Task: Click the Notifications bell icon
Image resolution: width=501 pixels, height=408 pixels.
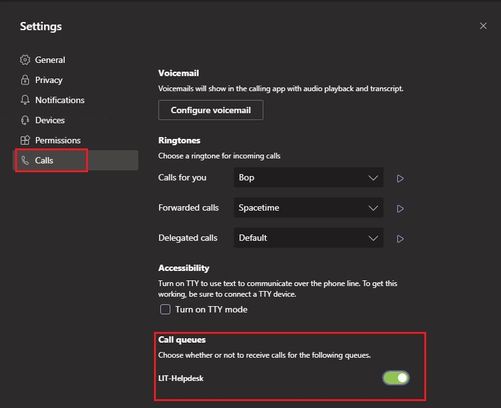Action: click(25, 100)
